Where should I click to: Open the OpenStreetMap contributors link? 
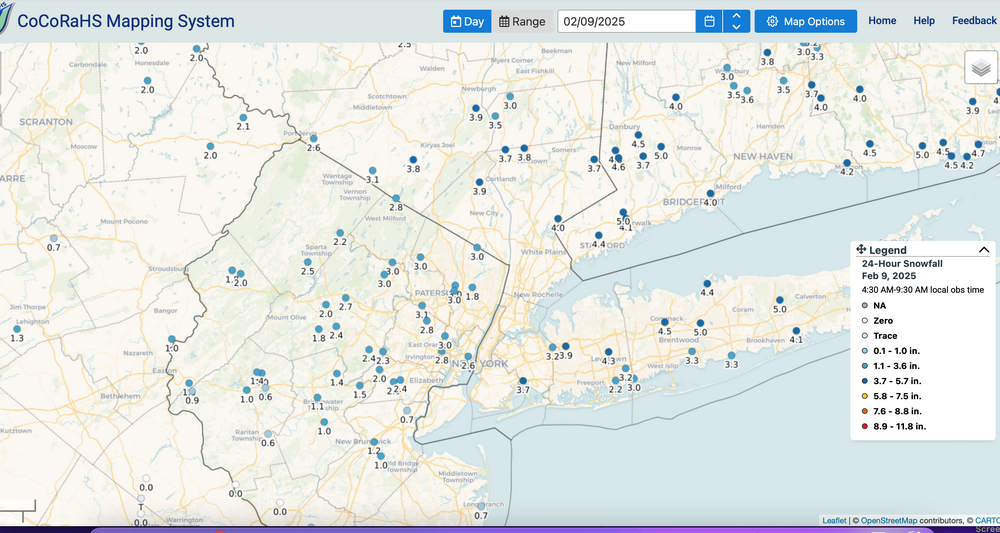click(x=891, y=521)
